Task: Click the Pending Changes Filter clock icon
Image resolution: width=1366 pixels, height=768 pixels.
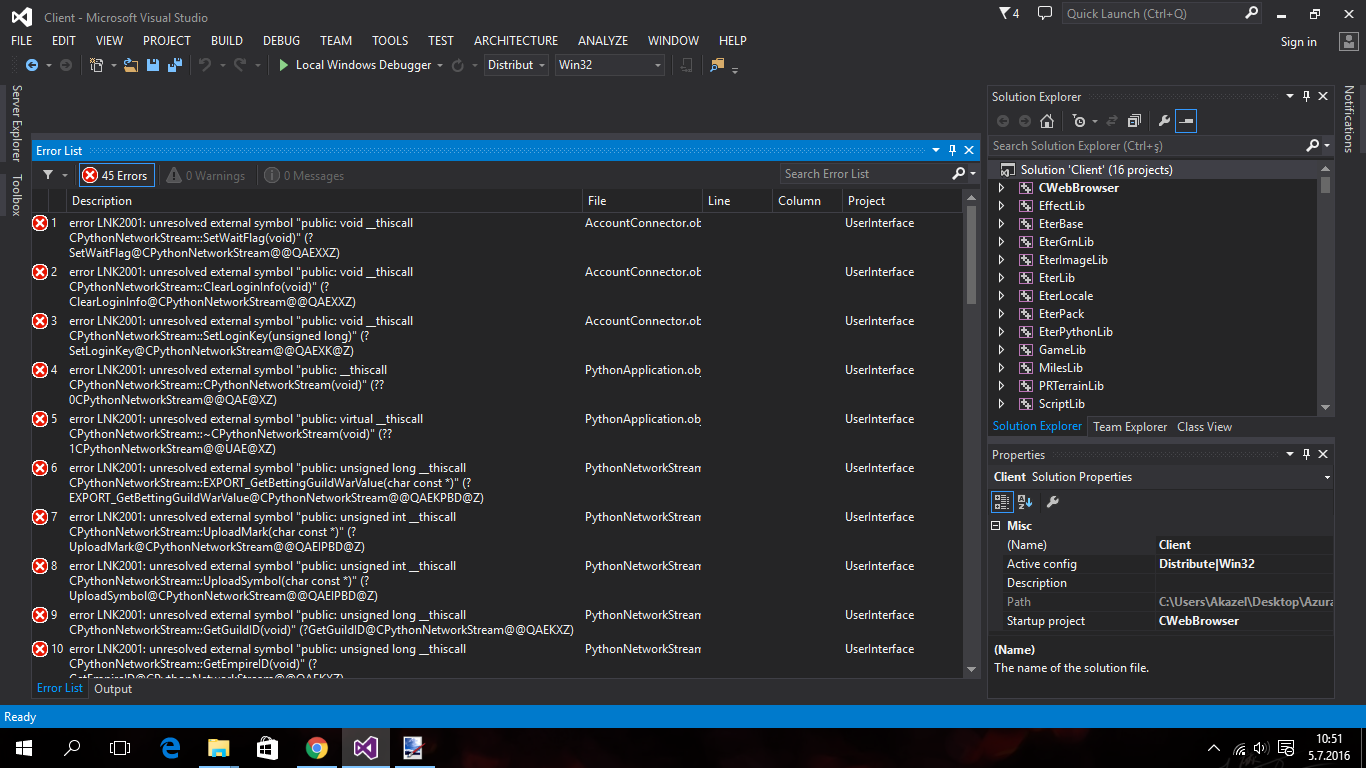Action: [1079, 121]
